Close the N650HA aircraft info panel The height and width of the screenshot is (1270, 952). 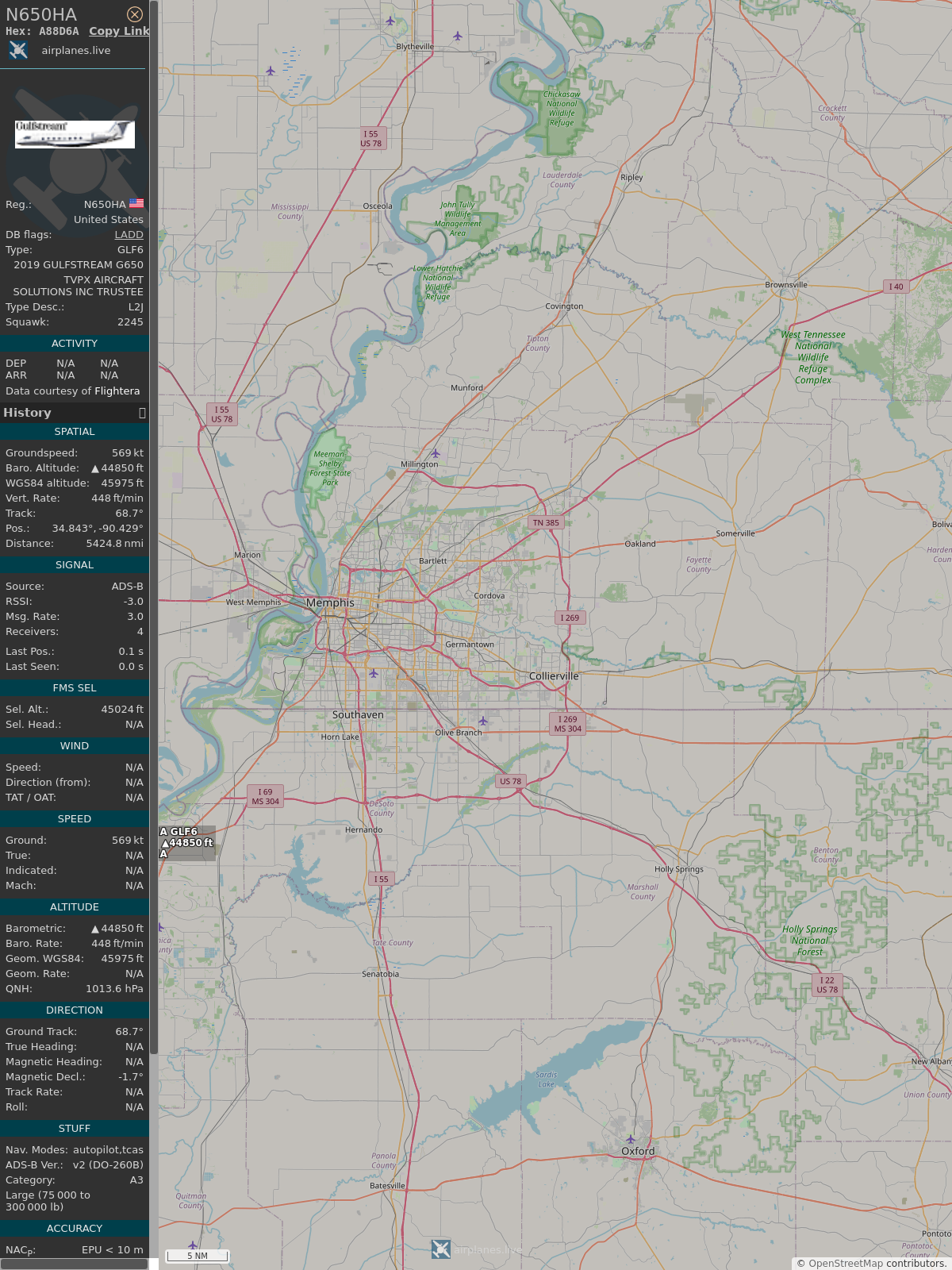135,14
